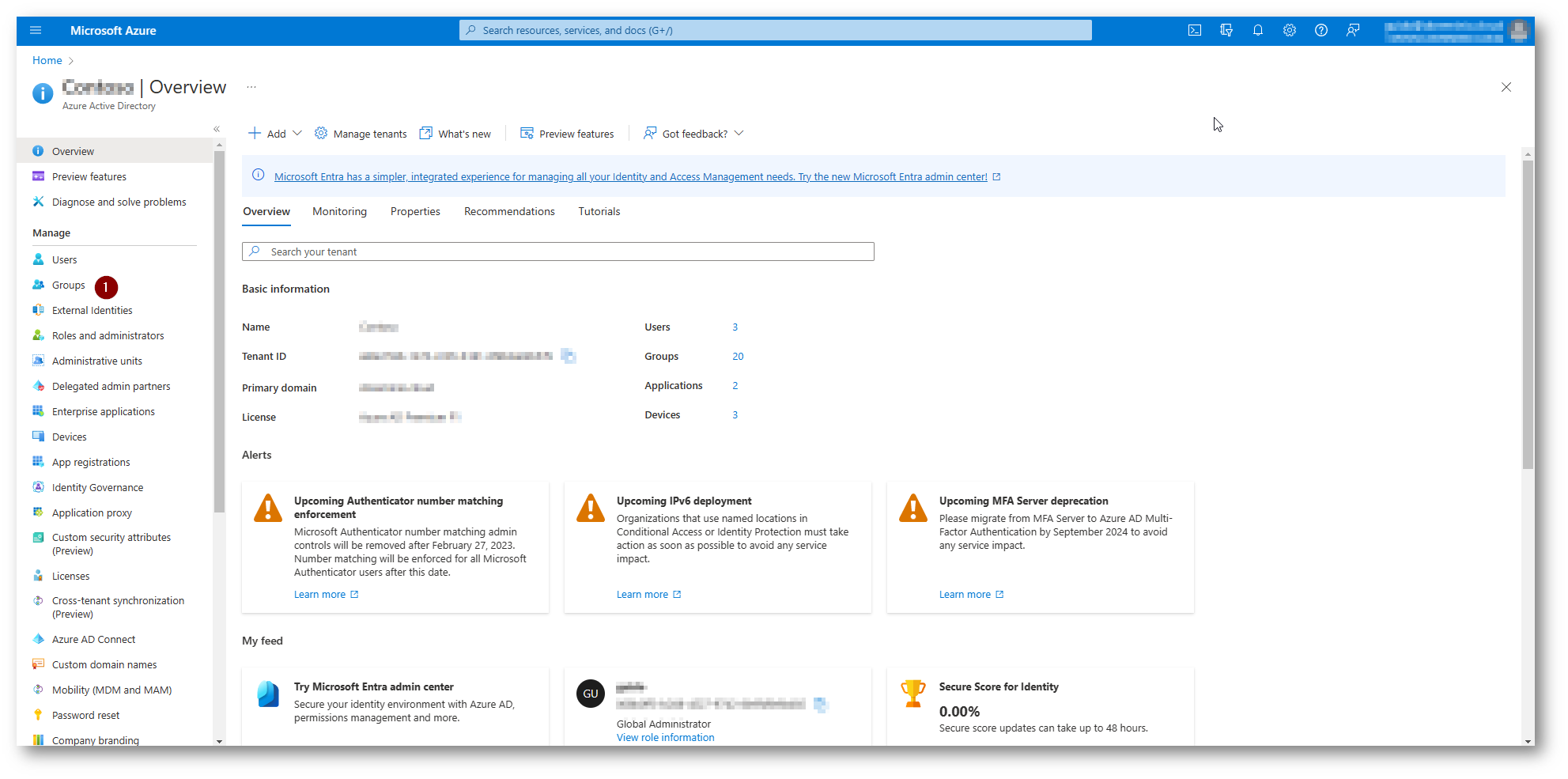Switch to the Properties tab
Viewport: 1568px width, 779px height.
coord(415,211)
